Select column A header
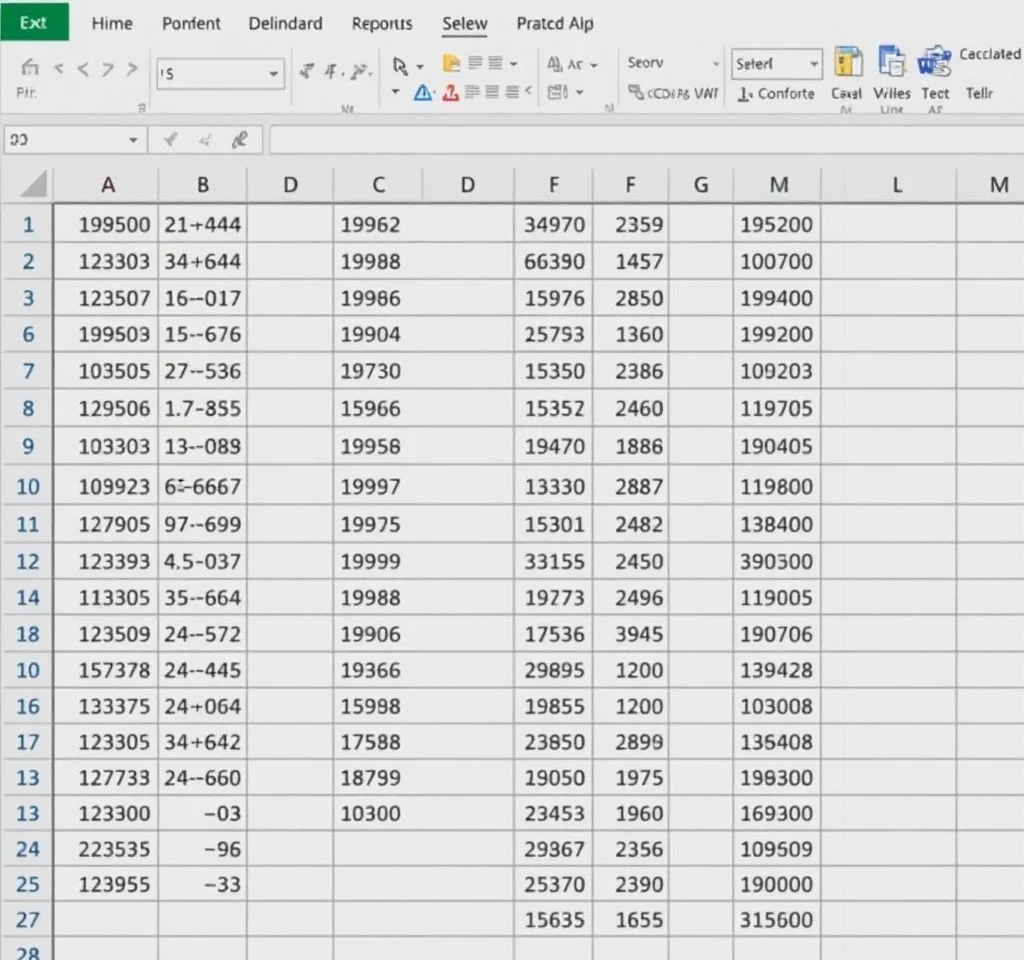Image resolution: width=1024 pixels, height=960 pixels. 108,185
